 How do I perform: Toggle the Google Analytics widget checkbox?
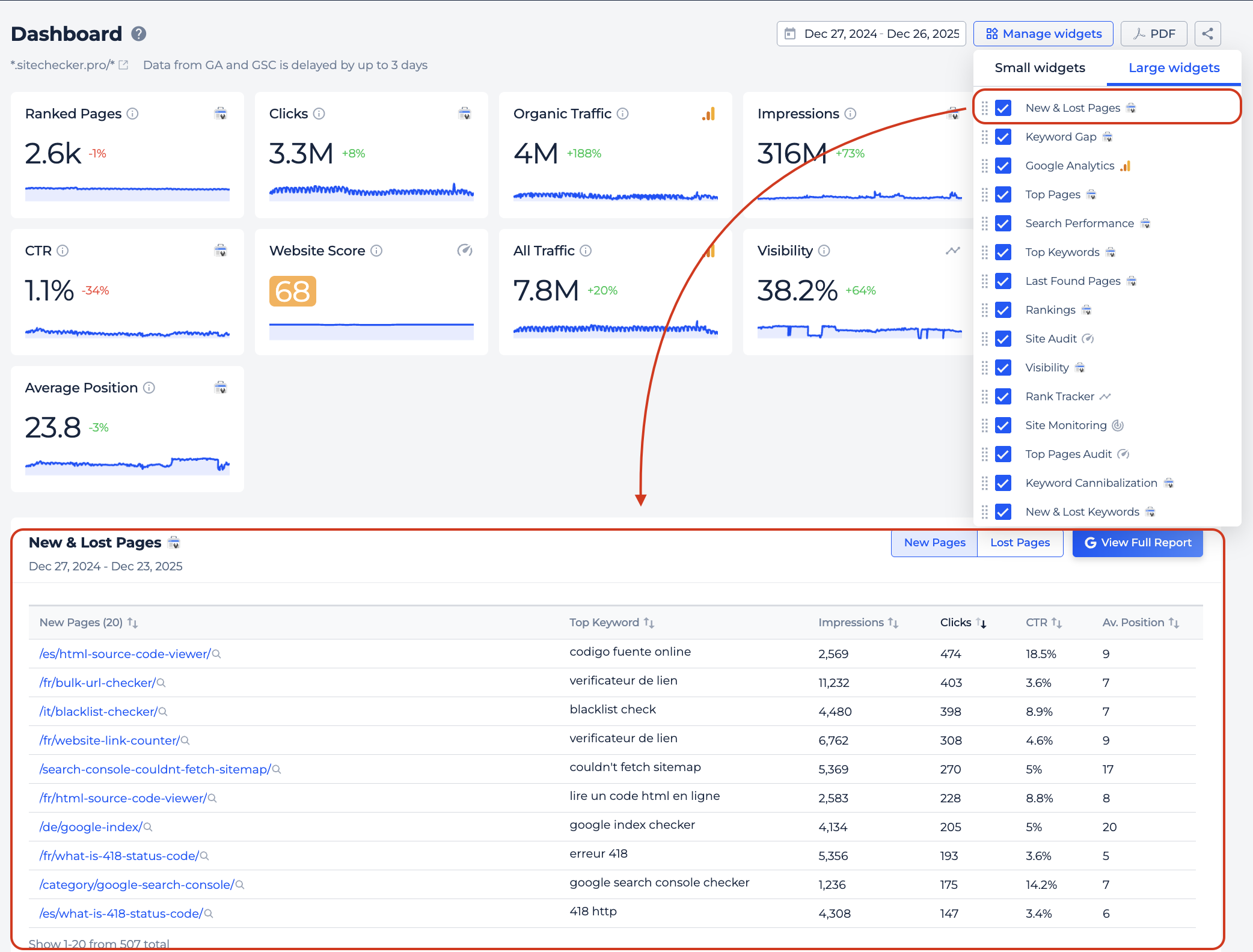tap(1003, 166)
